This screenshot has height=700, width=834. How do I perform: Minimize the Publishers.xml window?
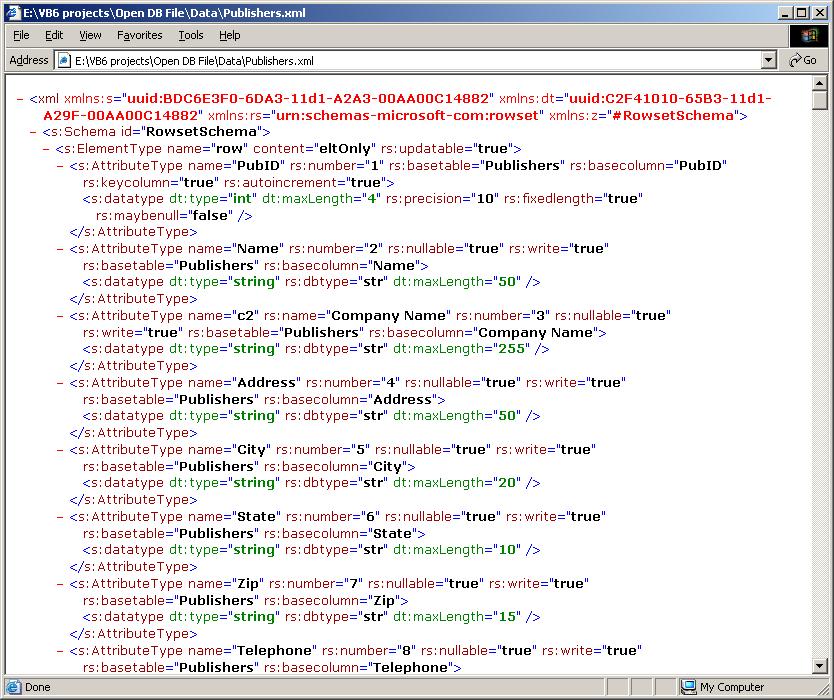click(x=786, y=13)
